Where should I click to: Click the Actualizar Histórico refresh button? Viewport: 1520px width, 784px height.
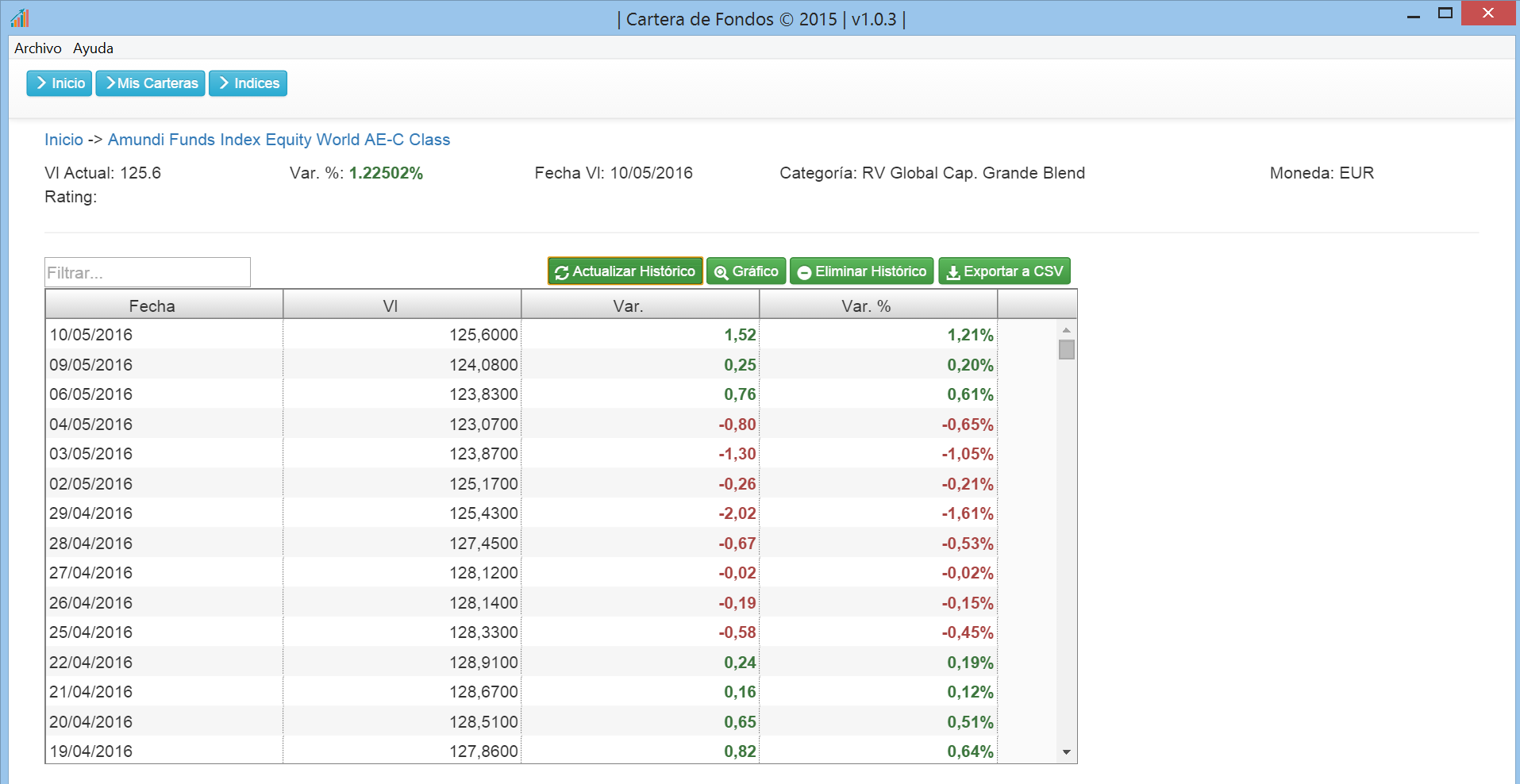coord(625,271)
